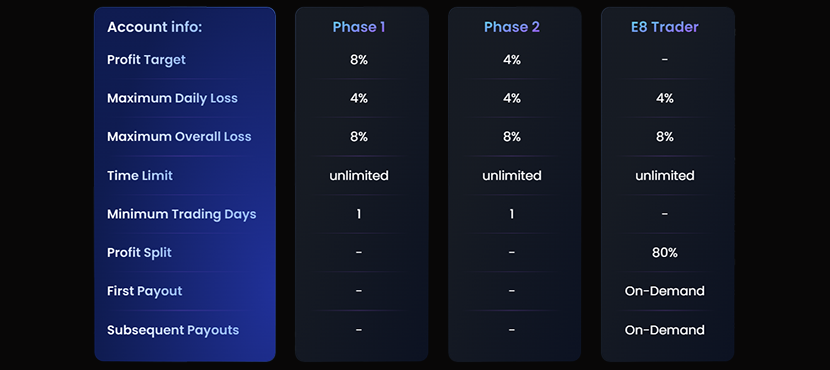Open the E8 Trader column header
Image resolution: width=830 pixels, height=370 pixels.
click(x=665, y=27)
